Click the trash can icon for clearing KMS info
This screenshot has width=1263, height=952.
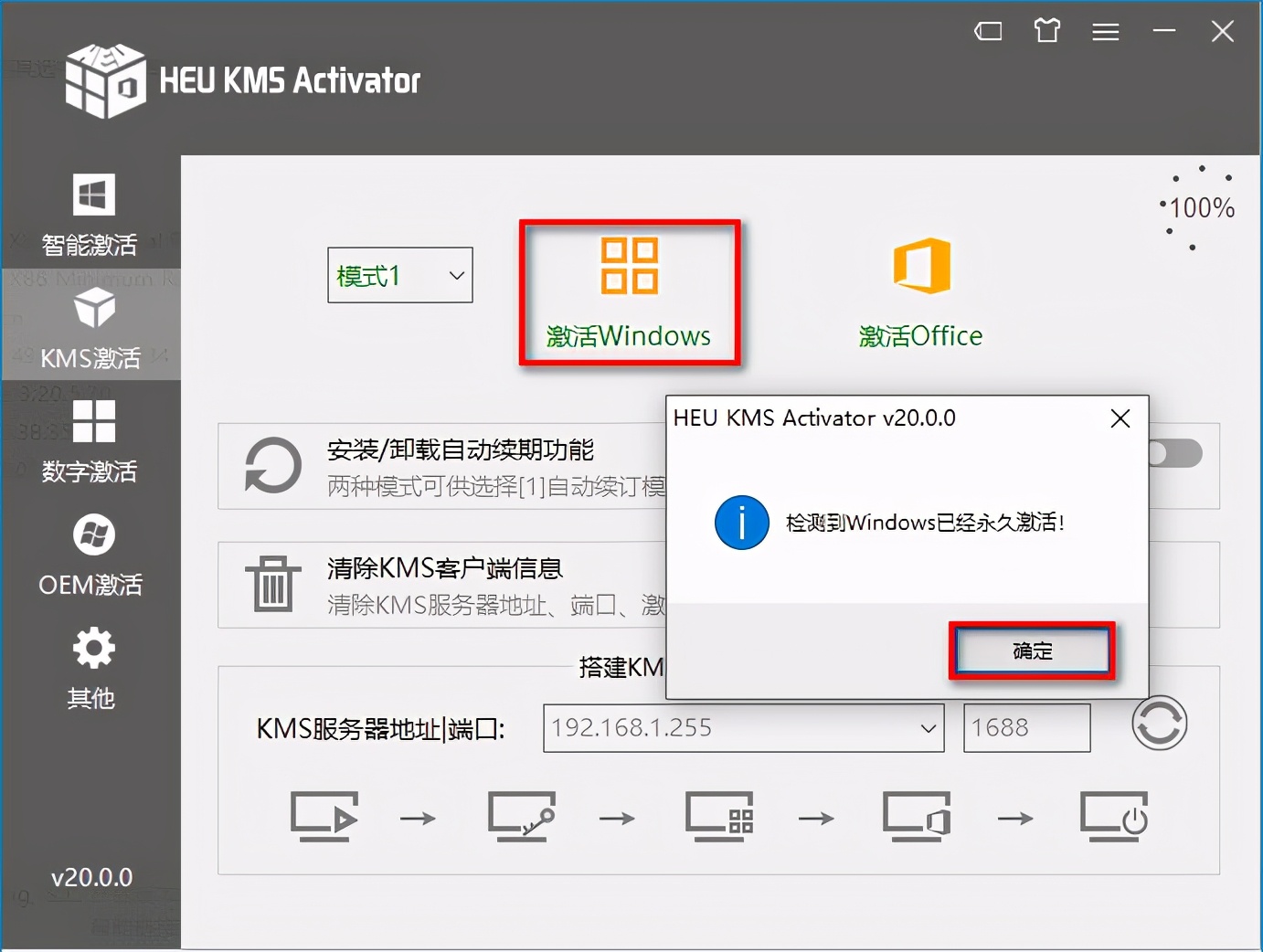[x=272, y=584]
